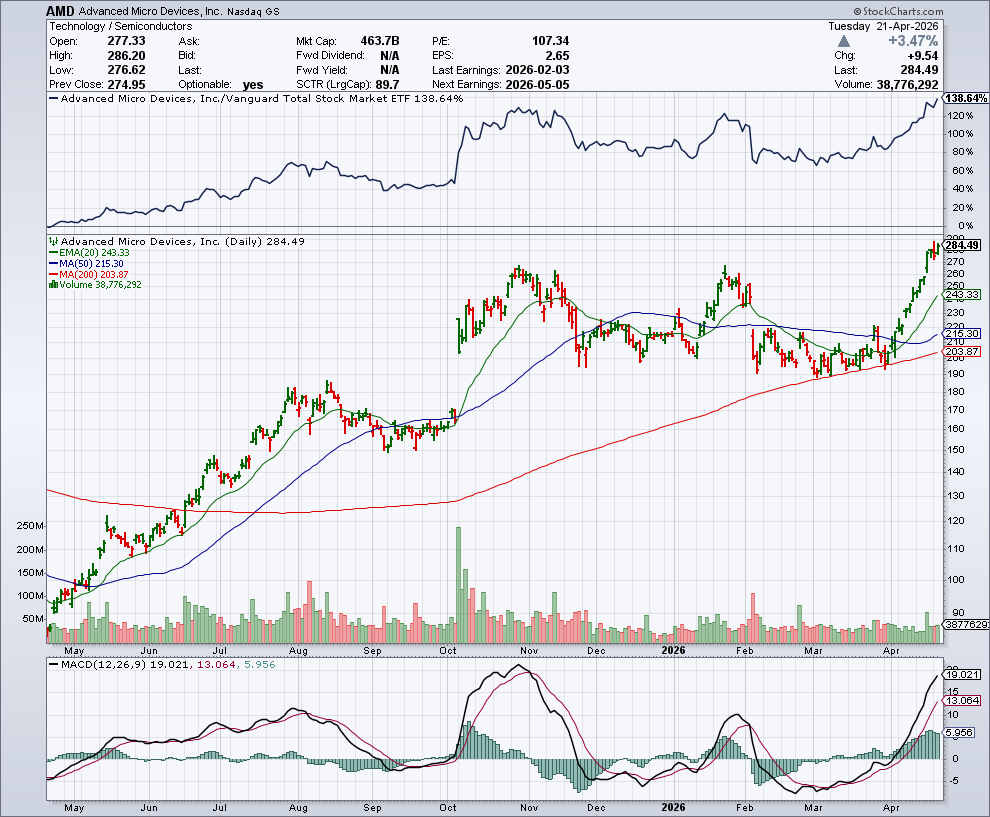990x817 pixels.
Task: Click the Mkt Cap value 463.7B
Action: [379, 41]
